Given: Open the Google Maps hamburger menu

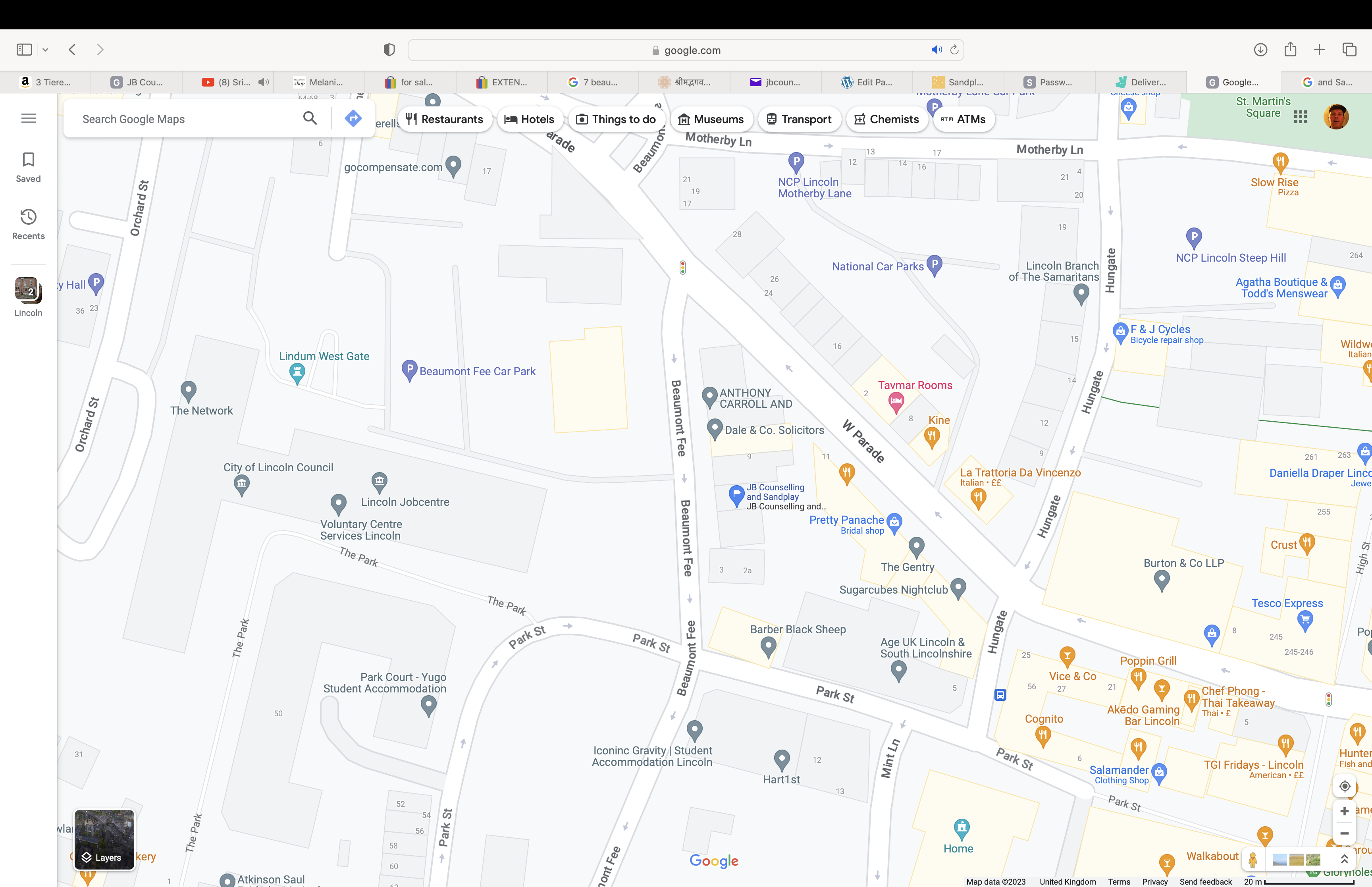Looking at the screenshot, I should pyautogui.click(x=28, y=119).
